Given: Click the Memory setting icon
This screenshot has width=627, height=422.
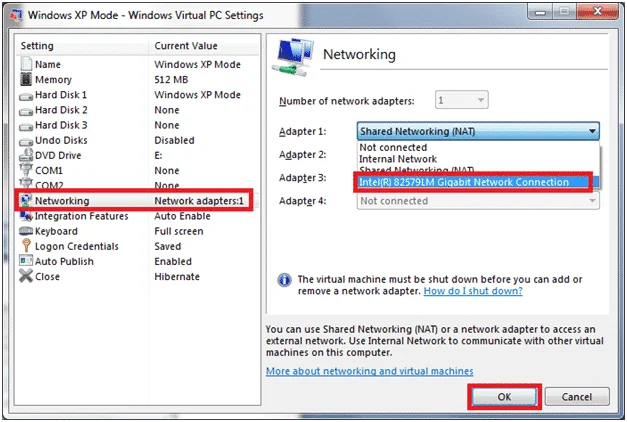Looking at the screenshot, I should [x=26, y=79].
